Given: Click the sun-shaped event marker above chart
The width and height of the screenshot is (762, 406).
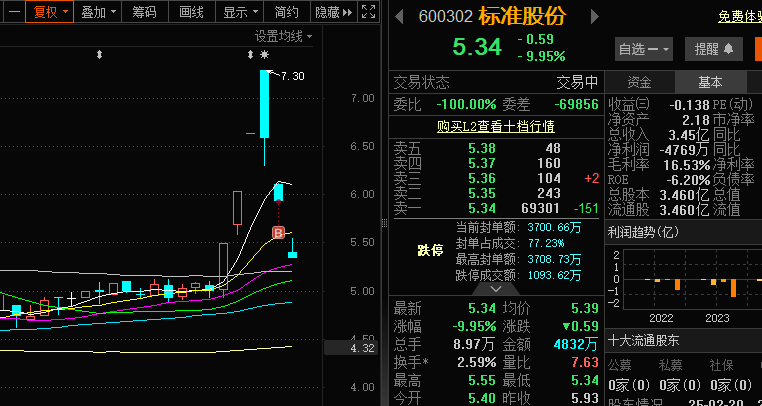Looking at the screenshot, I should (x=264, y=55).
